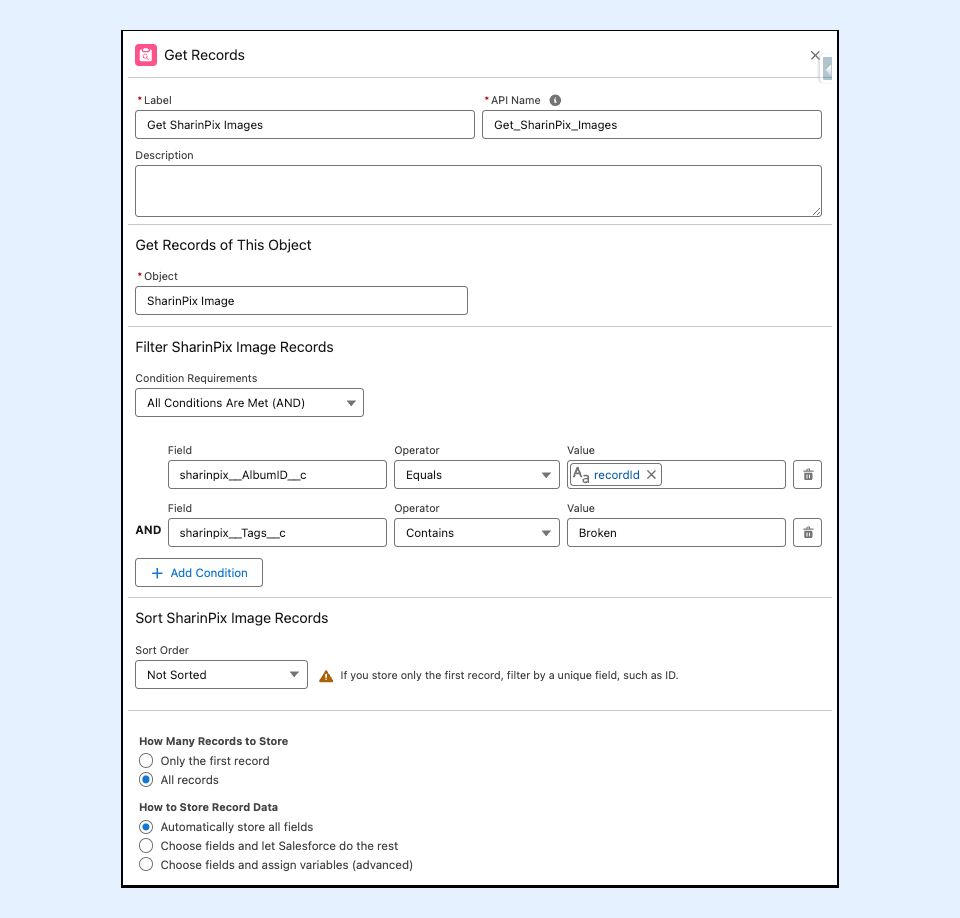Click inside the Description text area

click(x=478, y=191)
